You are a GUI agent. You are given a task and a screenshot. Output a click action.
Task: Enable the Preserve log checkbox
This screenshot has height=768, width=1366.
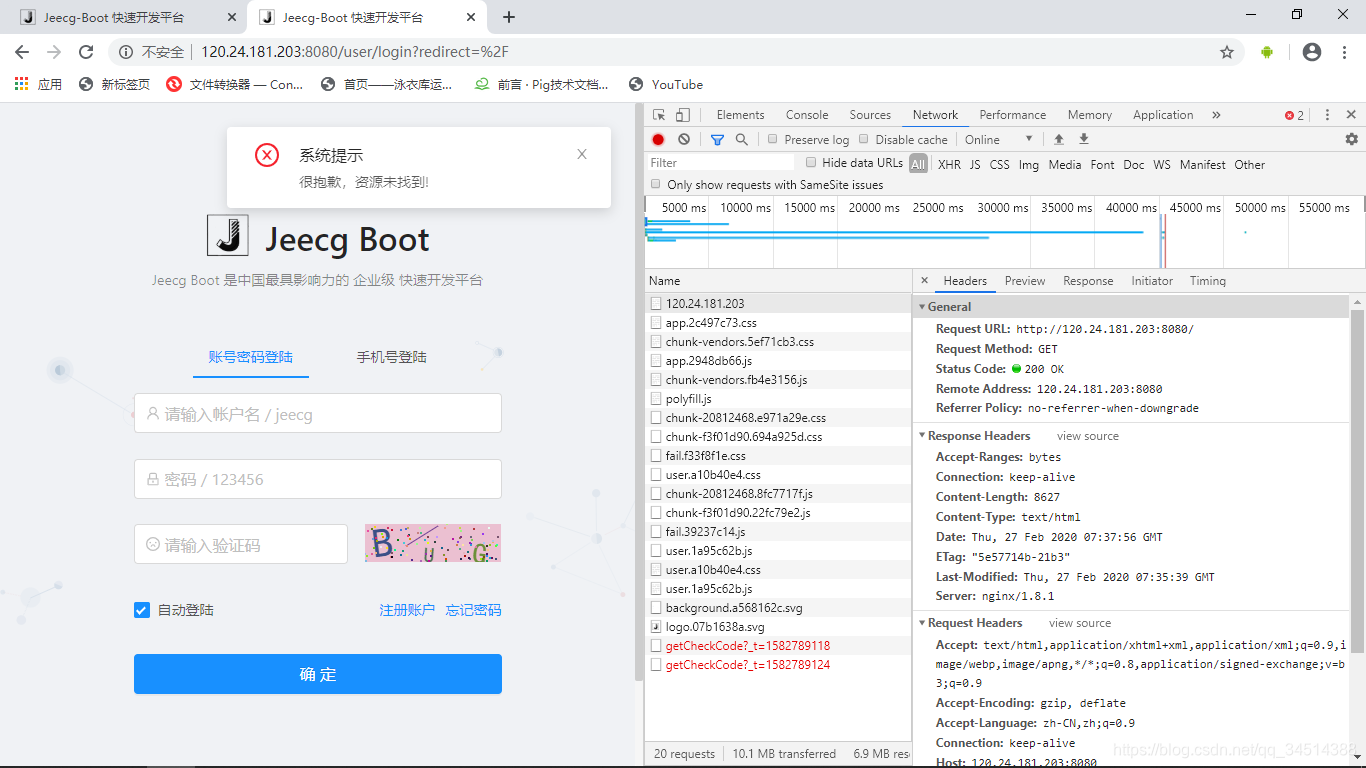pyautogui.click(x=773, y=140)
